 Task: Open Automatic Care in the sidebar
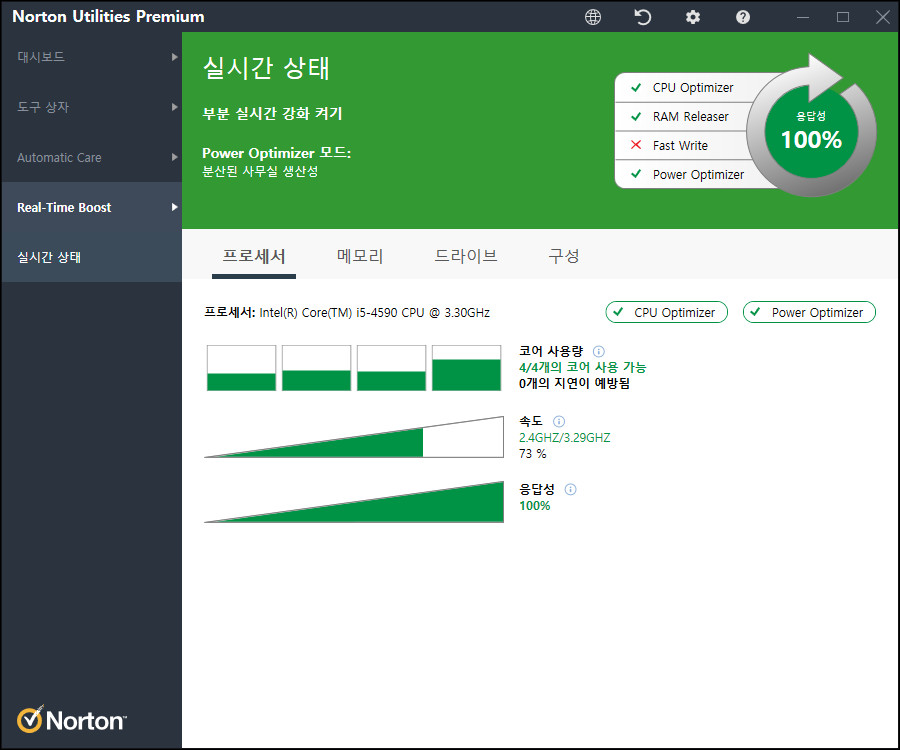click(x=91, y=157)
